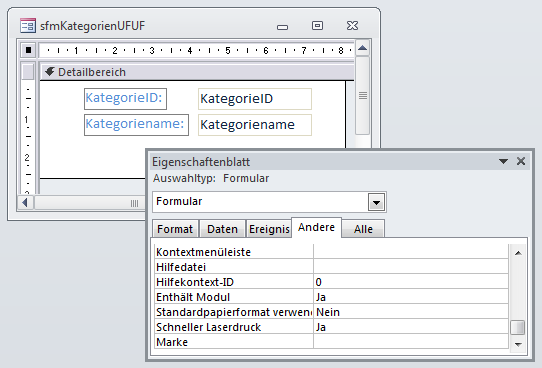Viewport: 542px width, 368px height.
Task: Click inside the Formular combo box field
Action: click(x=261, y=202)
